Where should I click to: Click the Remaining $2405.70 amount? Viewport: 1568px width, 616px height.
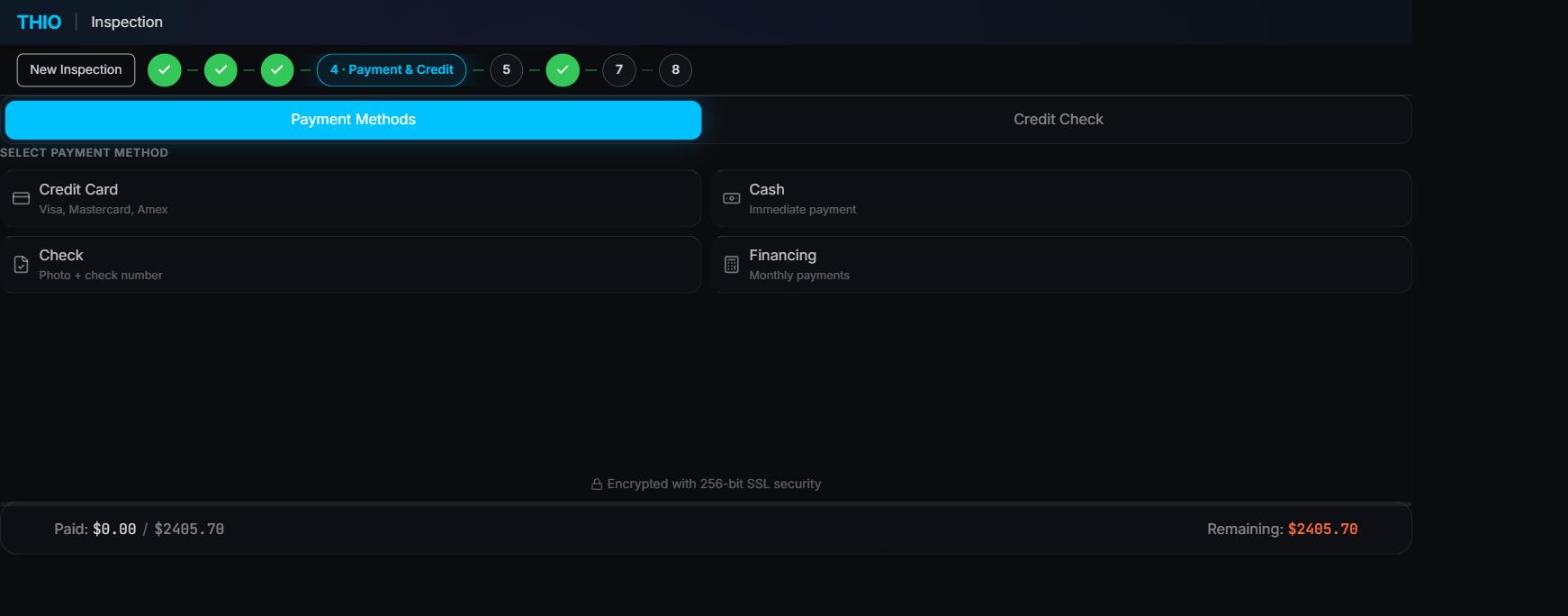(1322, 529)
